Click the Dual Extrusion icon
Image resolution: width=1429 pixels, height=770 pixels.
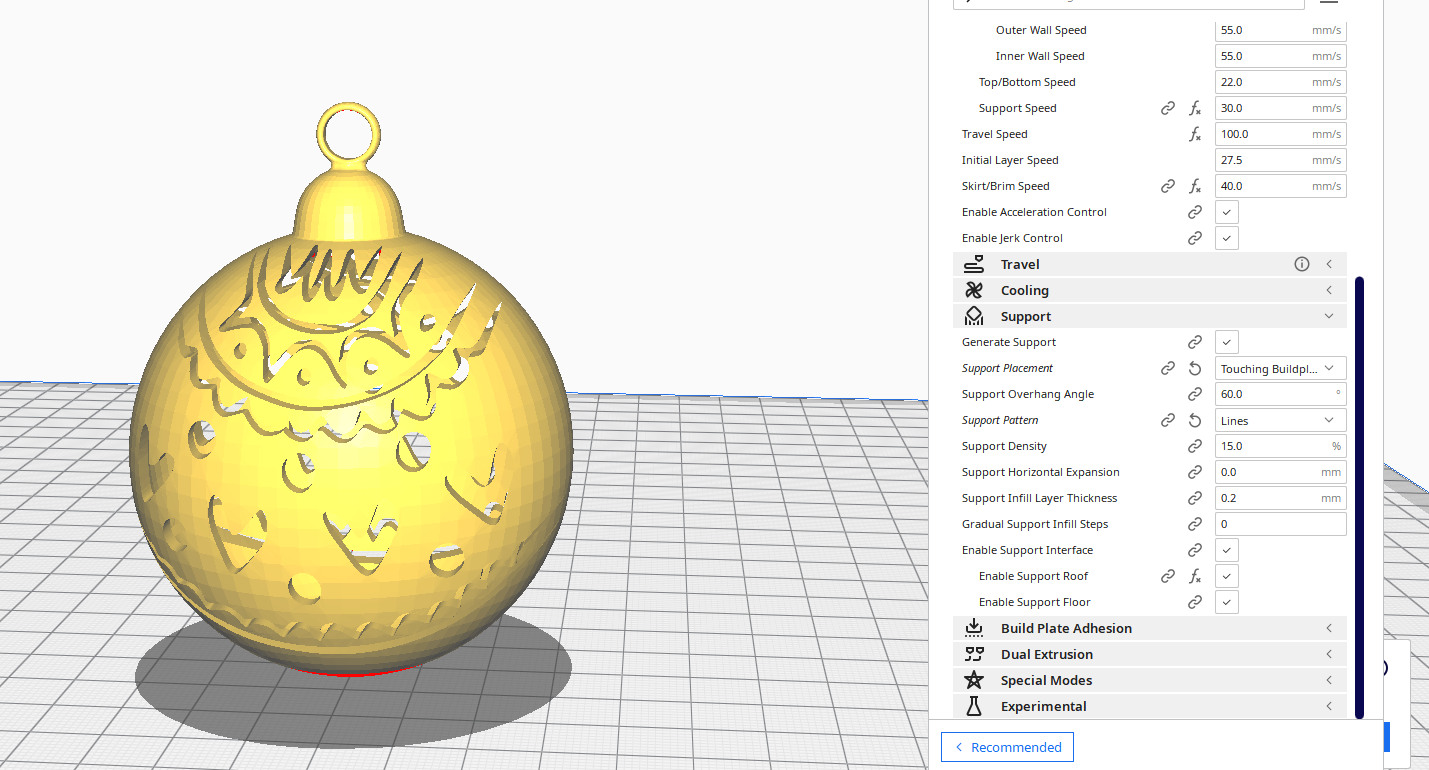[973, 653]
